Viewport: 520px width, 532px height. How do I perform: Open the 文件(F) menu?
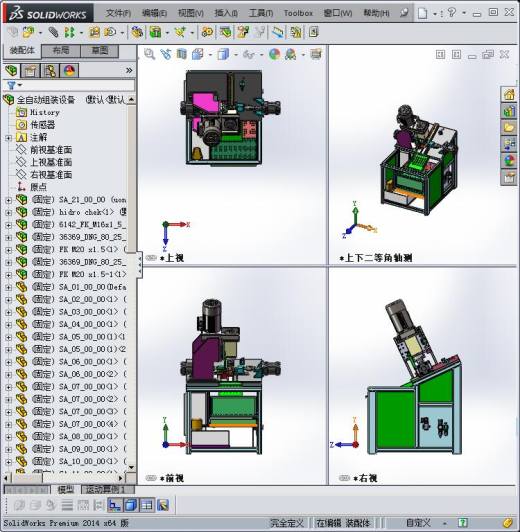pyautogui.click(x=118, y=13)
